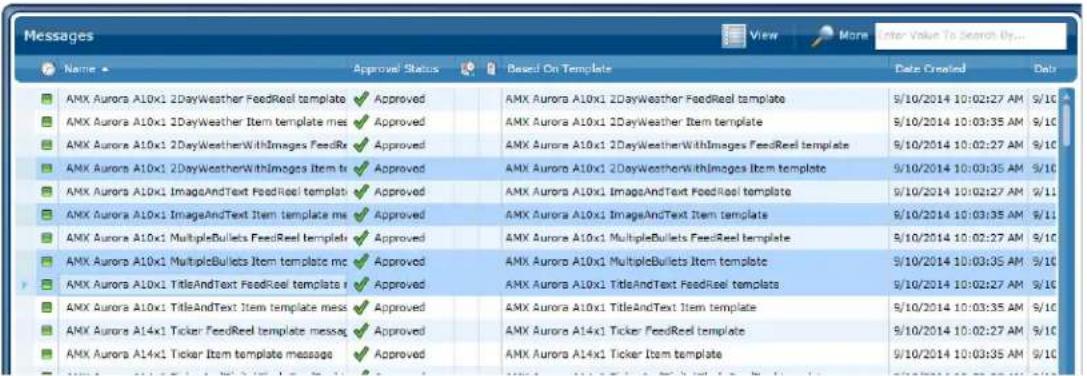
Task: Select 'AMX Aurora A14x1 Ticker FeedReel' message name
Action: click(x=205, y=331)
